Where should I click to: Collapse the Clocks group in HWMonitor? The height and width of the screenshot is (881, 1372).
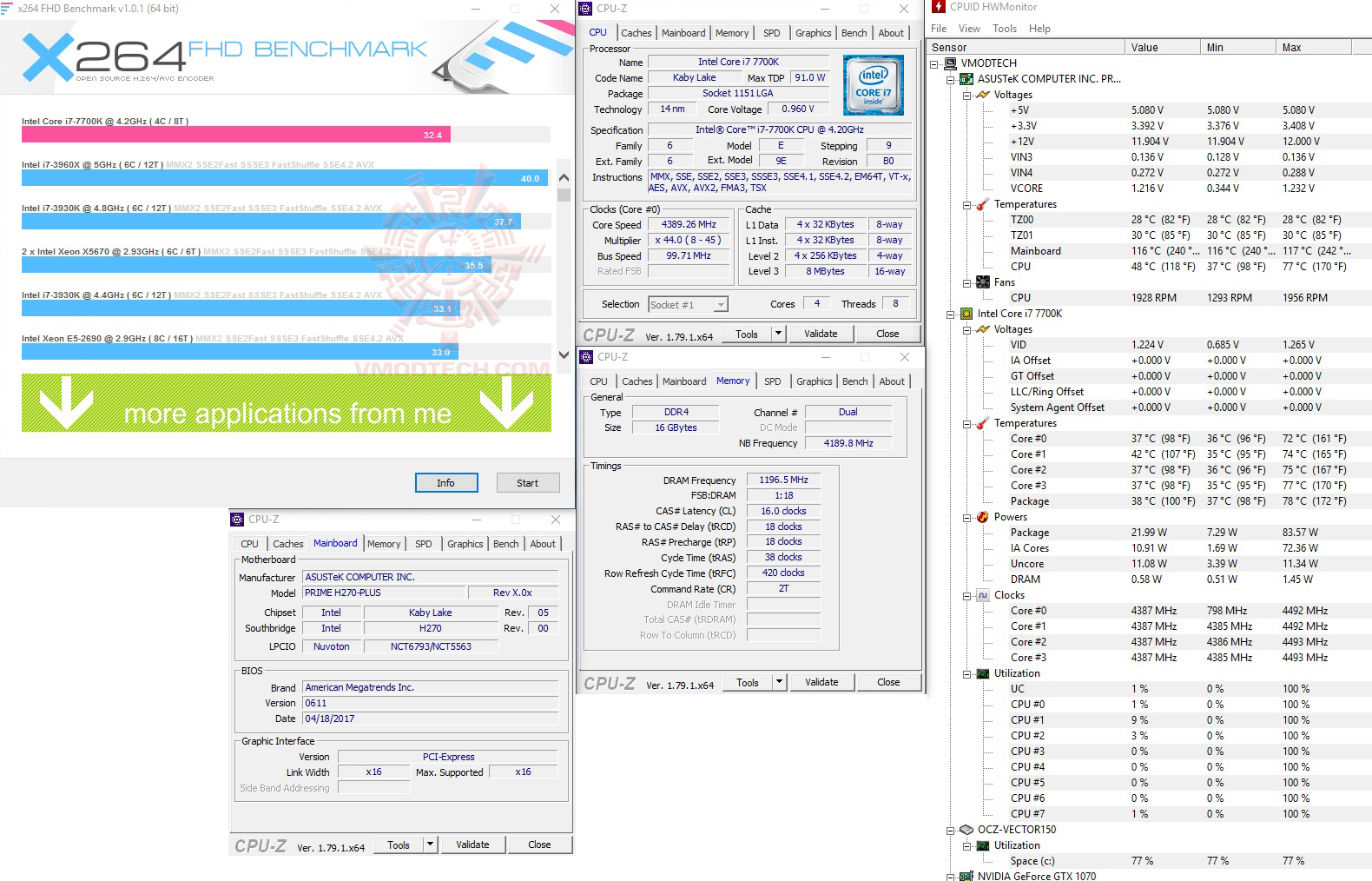pyautogui.click(x=966, y=595)
